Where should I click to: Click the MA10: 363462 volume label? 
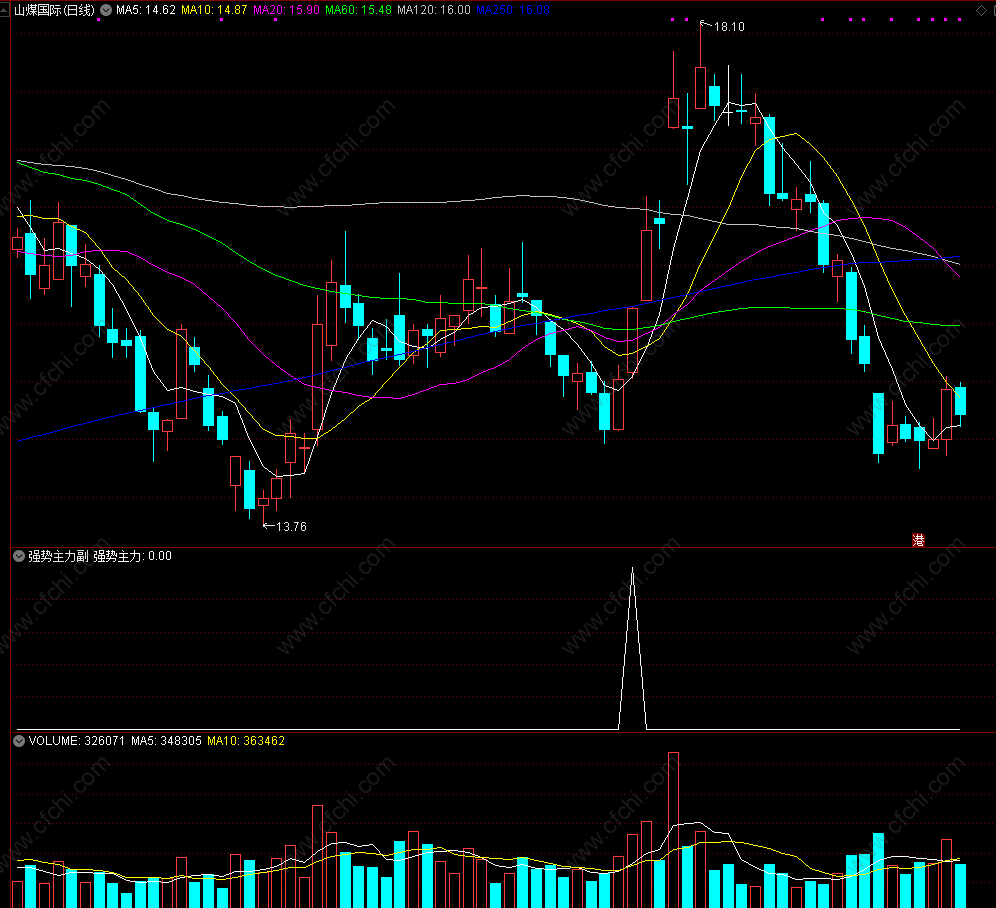tap(246, 741)
